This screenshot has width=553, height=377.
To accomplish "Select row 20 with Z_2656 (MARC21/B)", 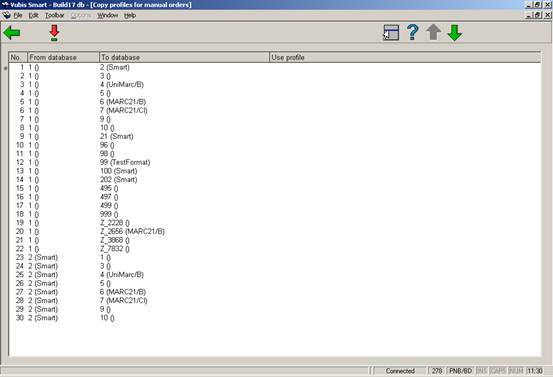I will pyautogui.click(x=275, y=232).
